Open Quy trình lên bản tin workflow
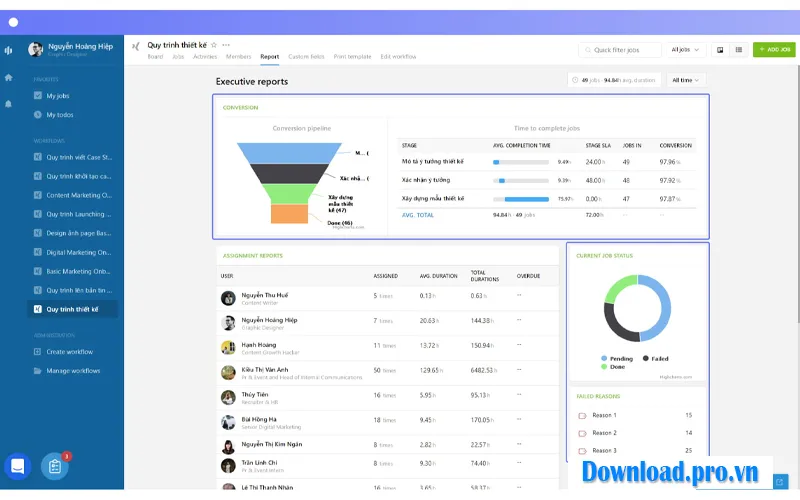The image size is (800, 500). tap(72, 290)
